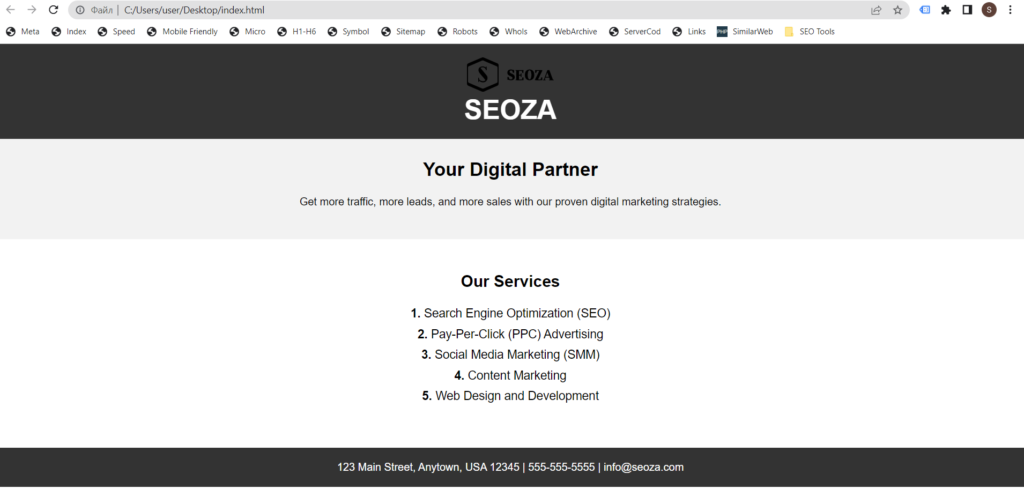Screen dimensions: 1024x496
Task: Open the H1-H6 bookmark
Action: (x=296, y=31)
